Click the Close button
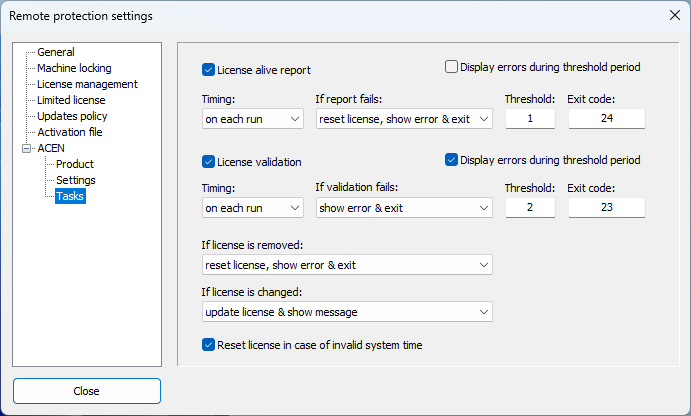Image resolution: width=691 pixels, height=416 pixels. [x=87, y=391]
